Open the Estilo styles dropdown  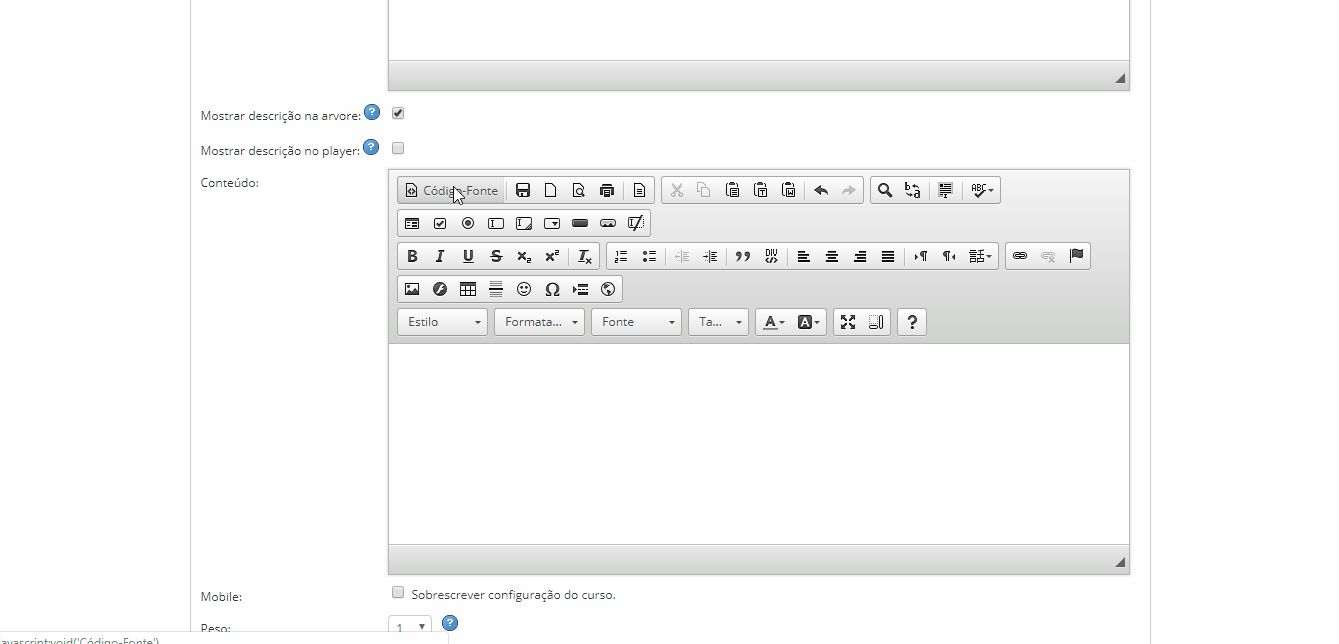point(443,322)
